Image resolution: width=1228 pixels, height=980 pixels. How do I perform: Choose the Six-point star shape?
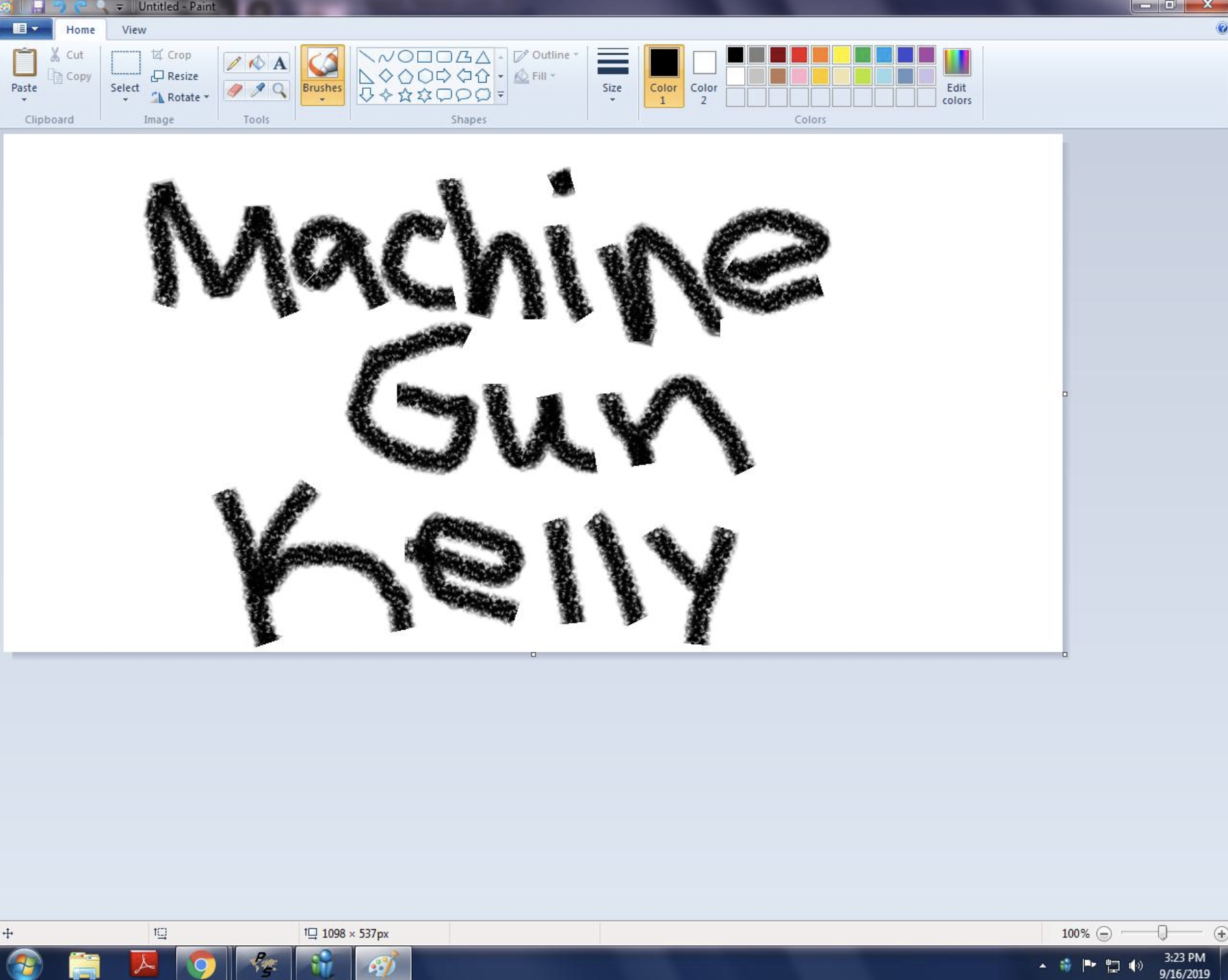[x=424, y=95]
